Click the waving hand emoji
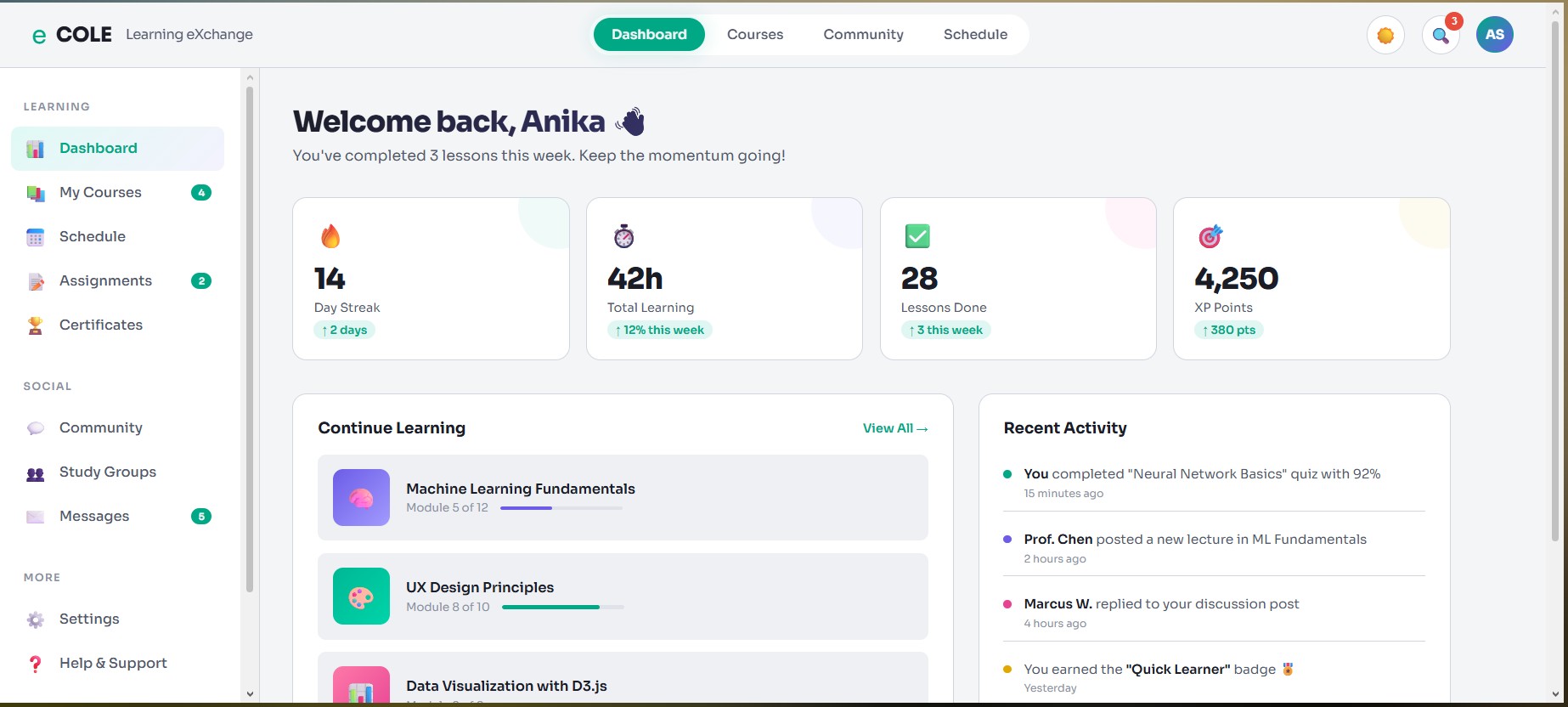This screenshot has width=1568, height=707. click(x=631, y=122)
